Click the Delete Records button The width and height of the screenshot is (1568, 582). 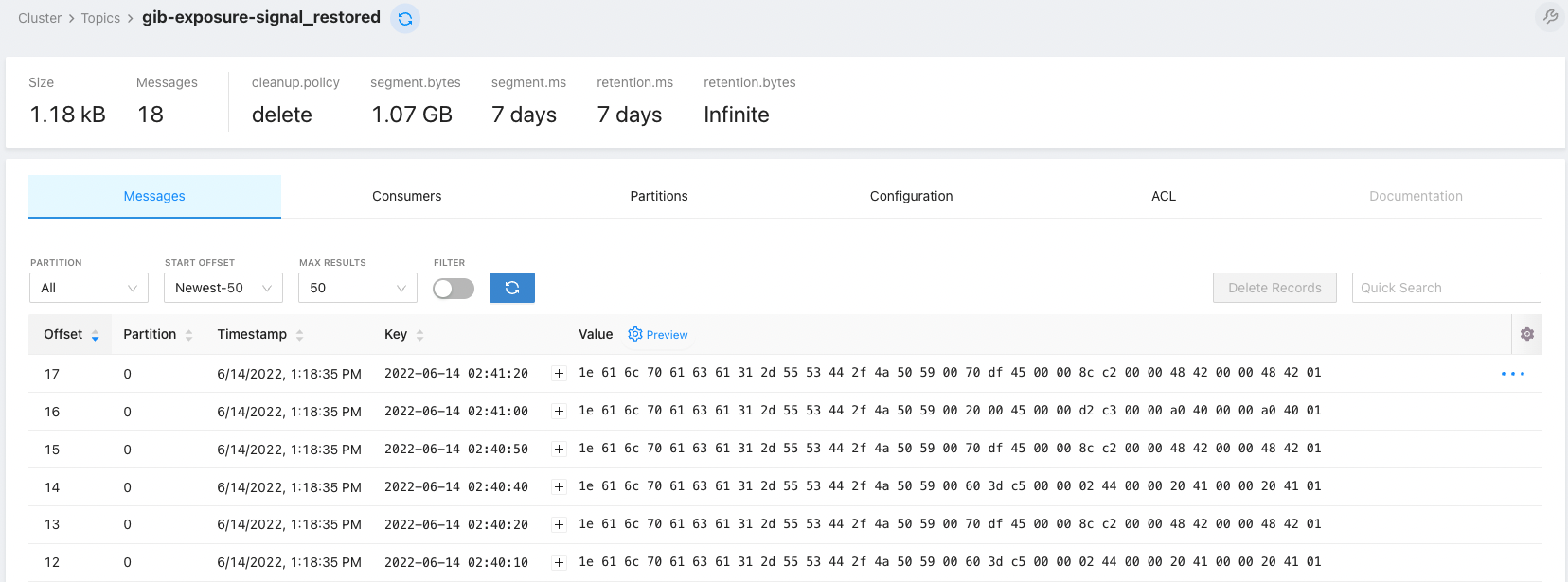(x=1274, y=288)
